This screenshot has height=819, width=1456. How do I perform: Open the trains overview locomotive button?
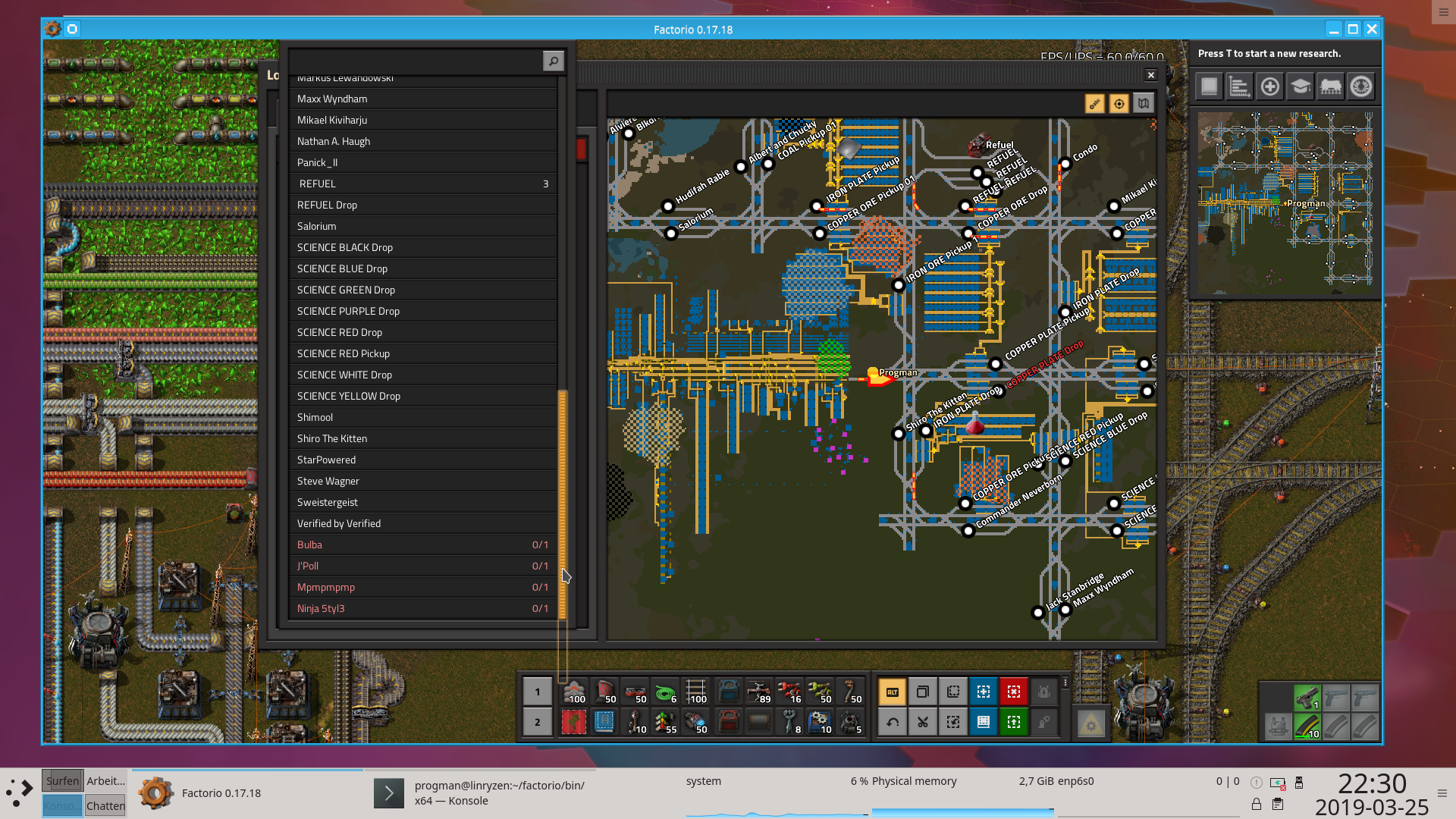[1331, 86]
